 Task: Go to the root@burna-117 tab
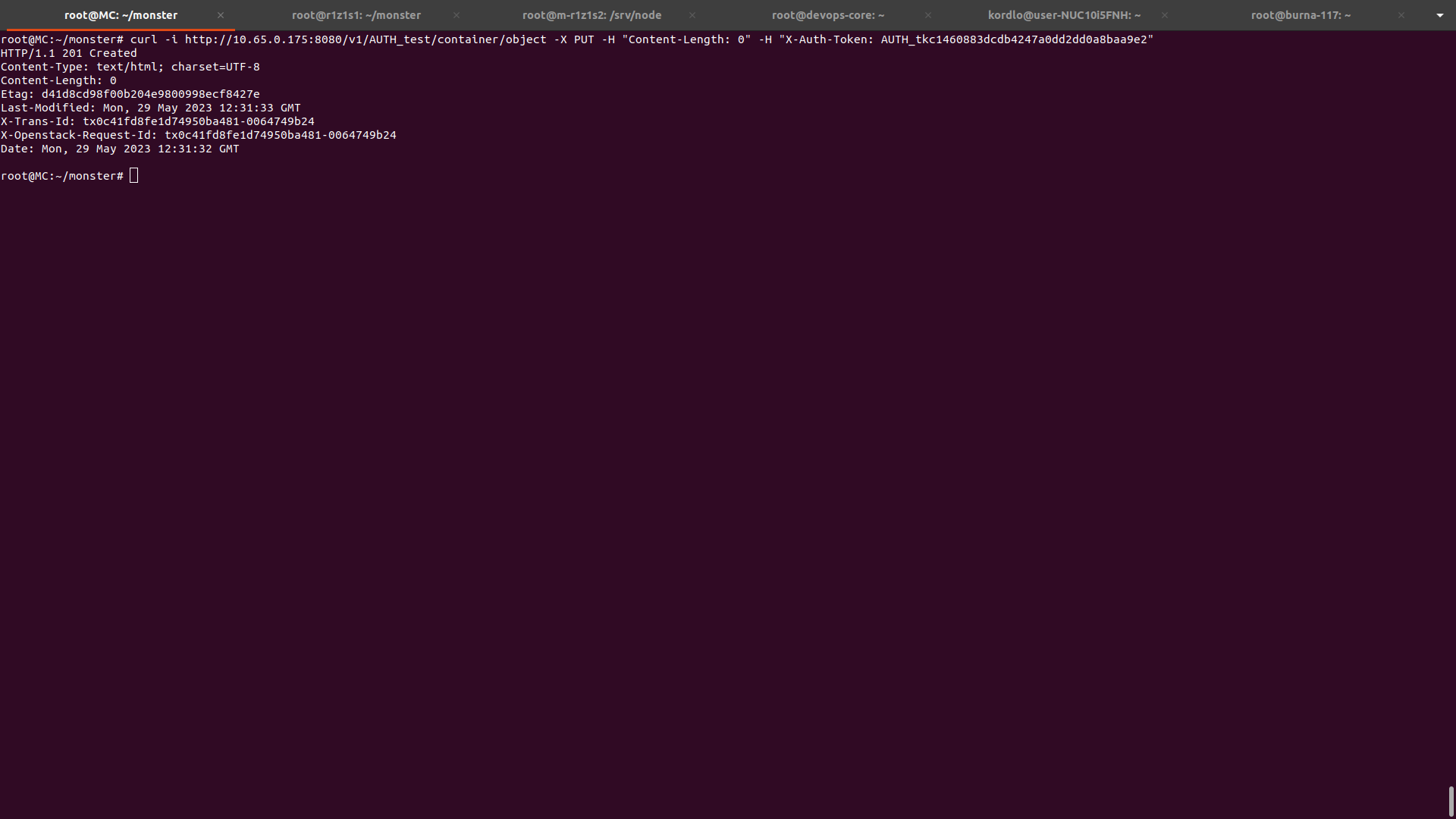coord(1300,15)
